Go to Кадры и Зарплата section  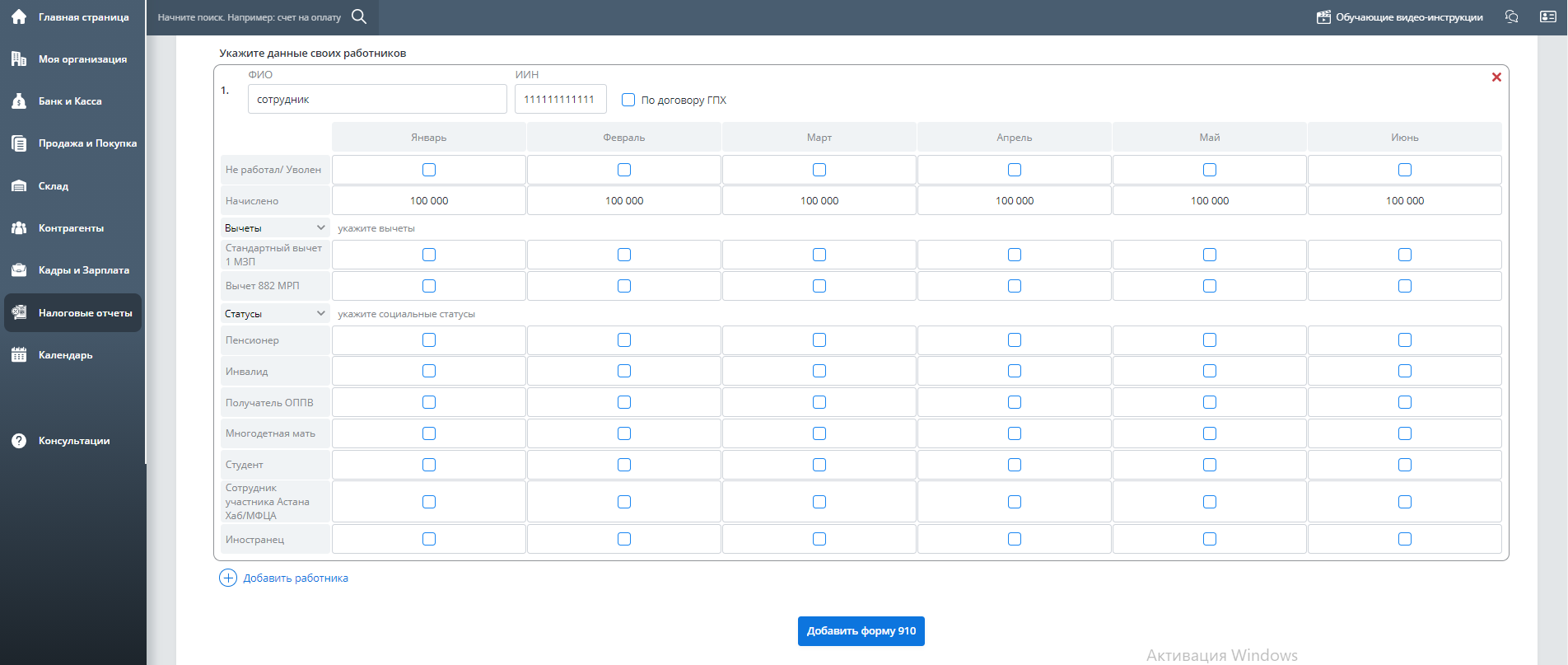tap(83, 270)
